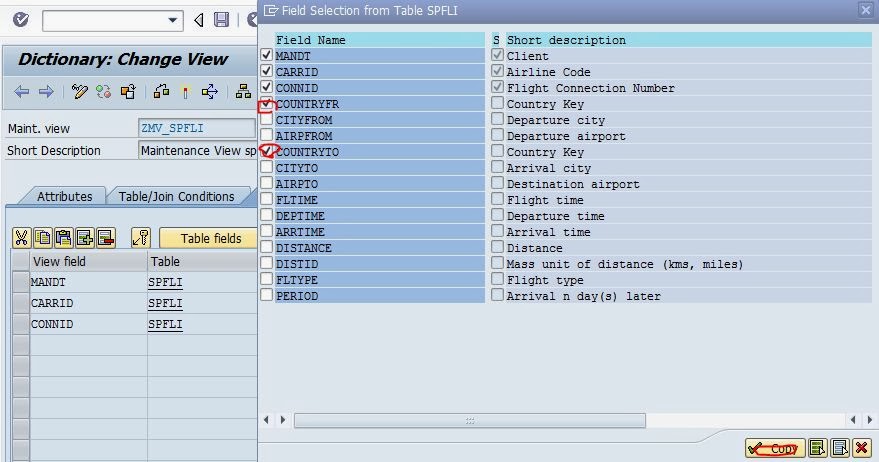Check the FLTYPE field checkbox
The width and height of the screenshot is (879, 462).
click(x=266, y=279)
